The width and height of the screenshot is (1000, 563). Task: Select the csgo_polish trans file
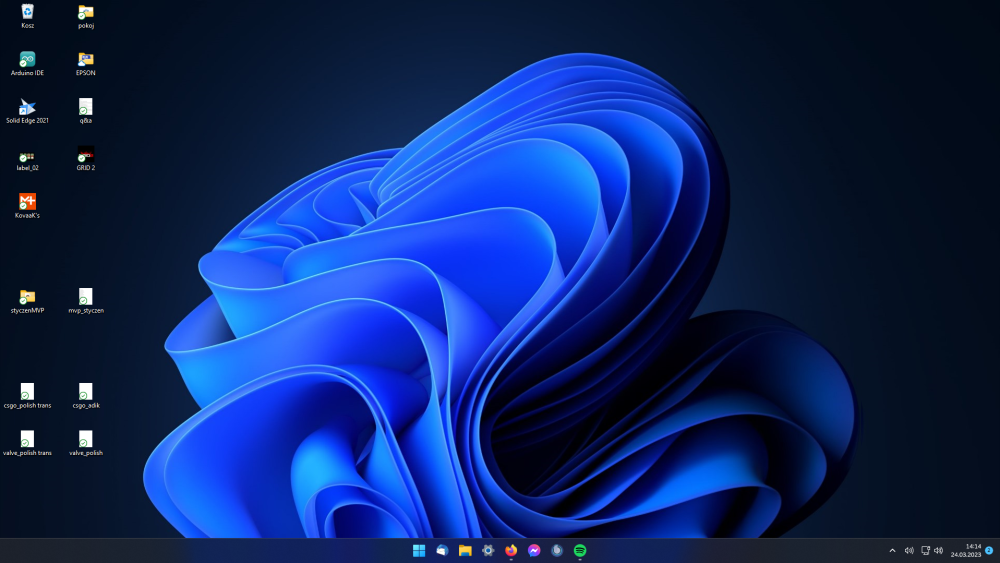tap(27, 396)
